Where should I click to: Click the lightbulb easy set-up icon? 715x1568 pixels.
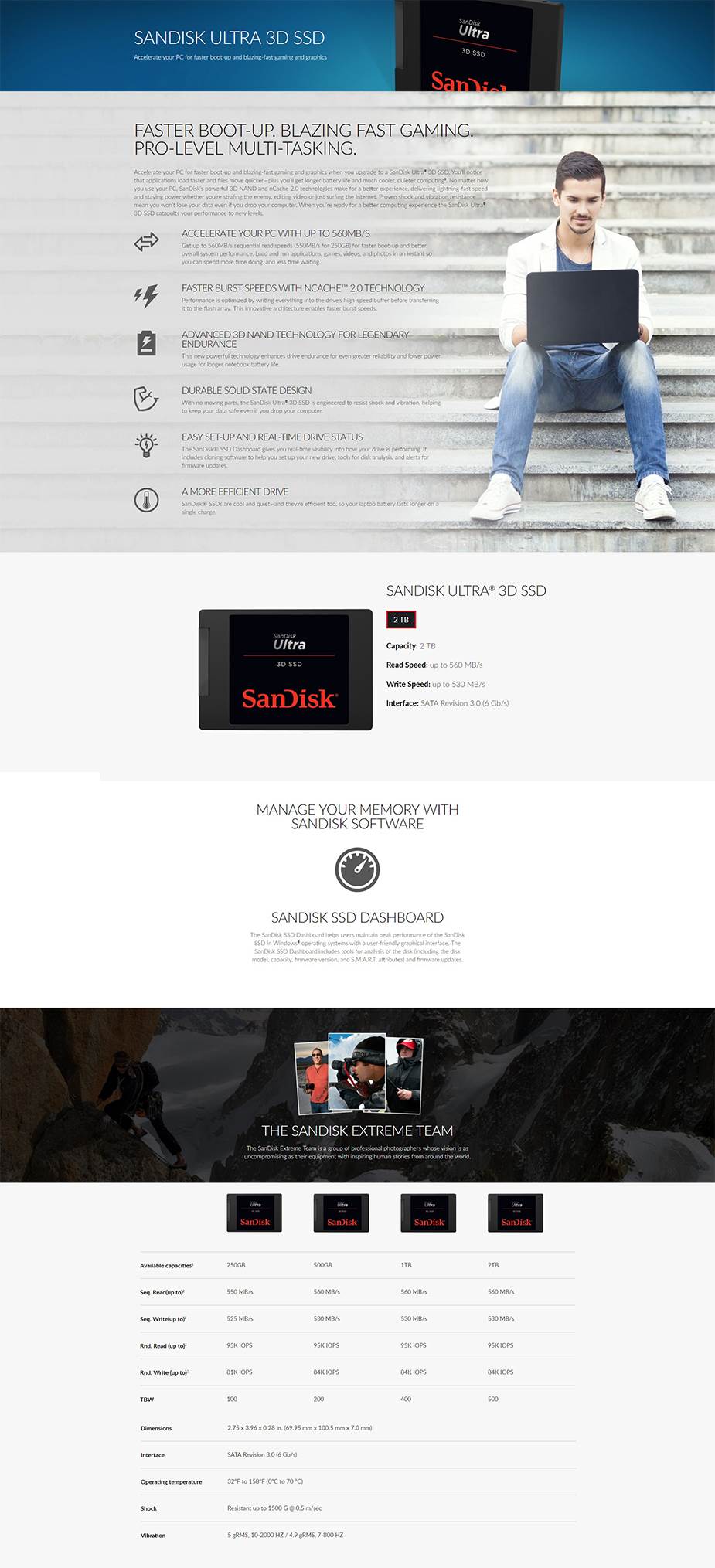(x=146, y=445)
